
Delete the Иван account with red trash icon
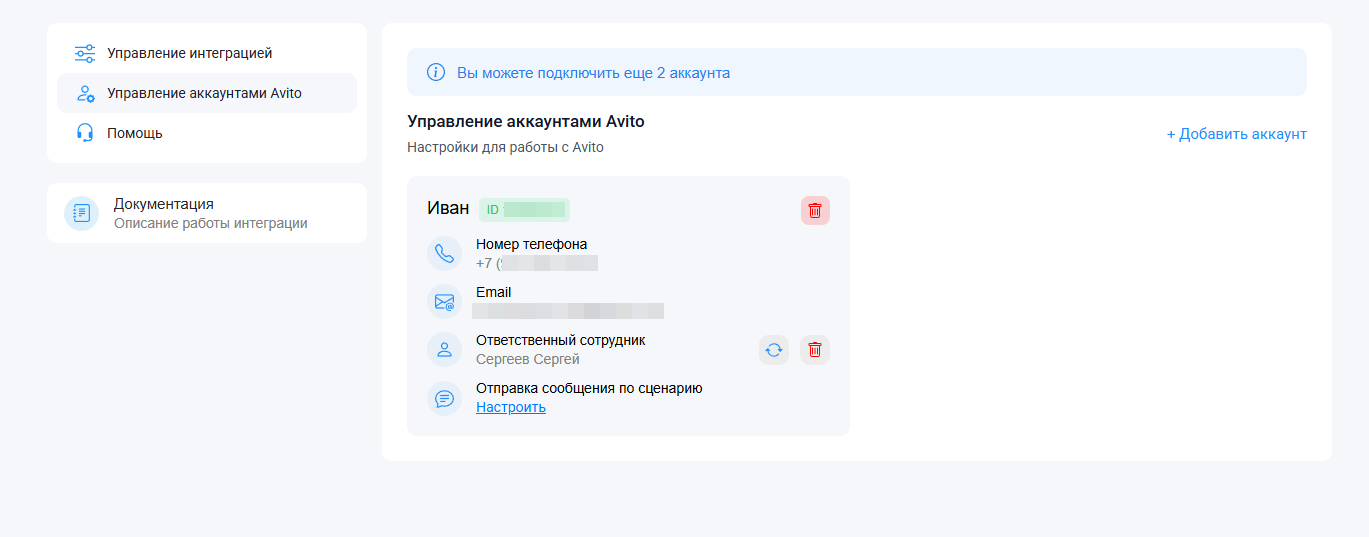(x=815, y=210)
